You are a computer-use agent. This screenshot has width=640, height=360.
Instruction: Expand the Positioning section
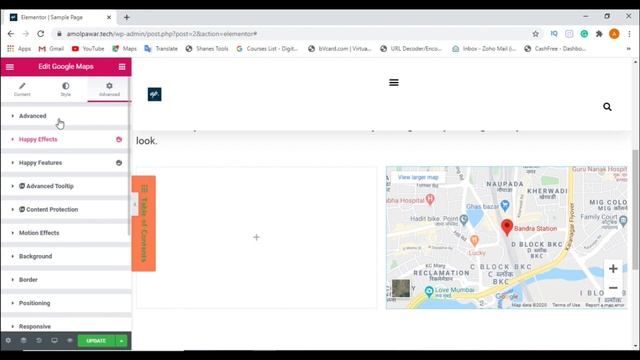(65, 303)
